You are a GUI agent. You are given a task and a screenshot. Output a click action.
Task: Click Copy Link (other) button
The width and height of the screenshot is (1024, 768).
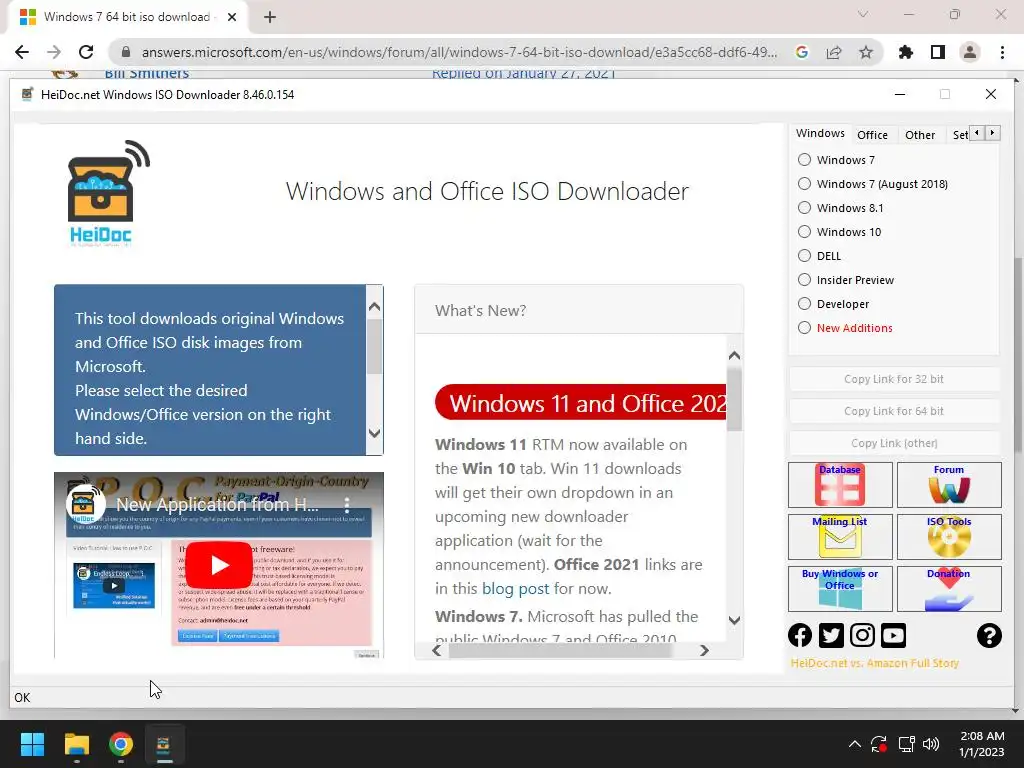pyautogui.click(x=893, y=443)
